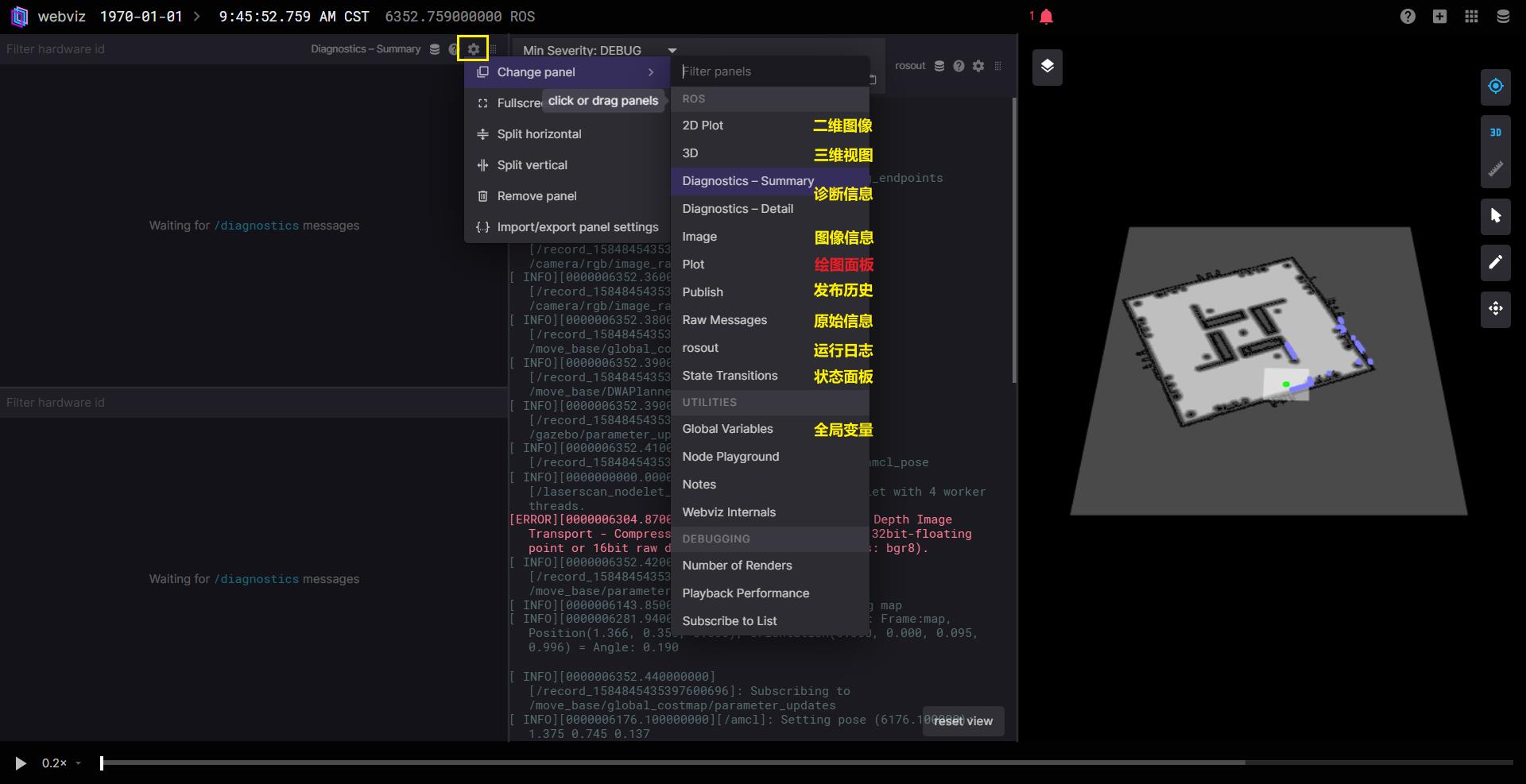The image size is (1526, 784).
Task: Open the red notification bell
Action: coord(1046,17)
